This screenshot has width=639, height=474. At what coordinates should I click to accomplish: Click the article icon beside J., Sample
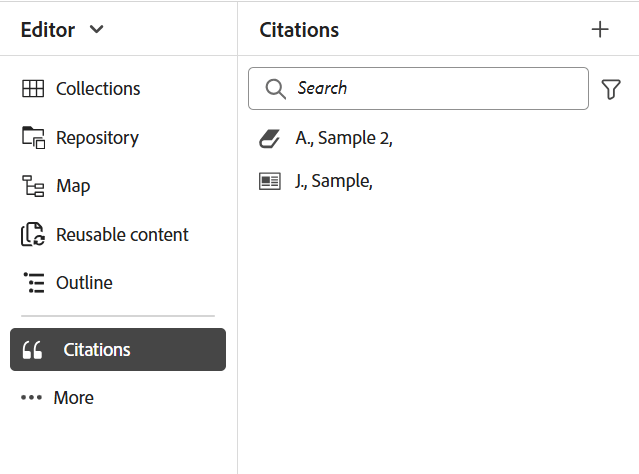point(269,182)
